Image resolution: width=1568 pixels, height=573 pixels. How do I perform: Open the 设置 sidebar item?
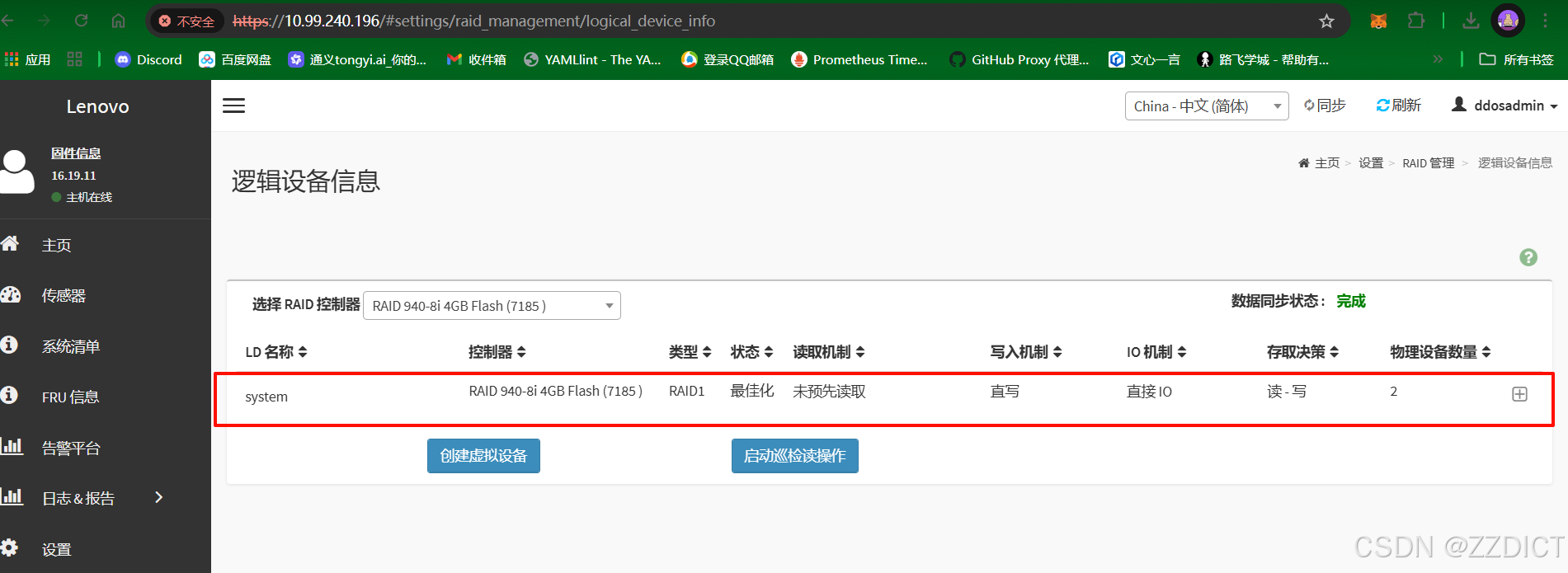[x=57, y=550]
